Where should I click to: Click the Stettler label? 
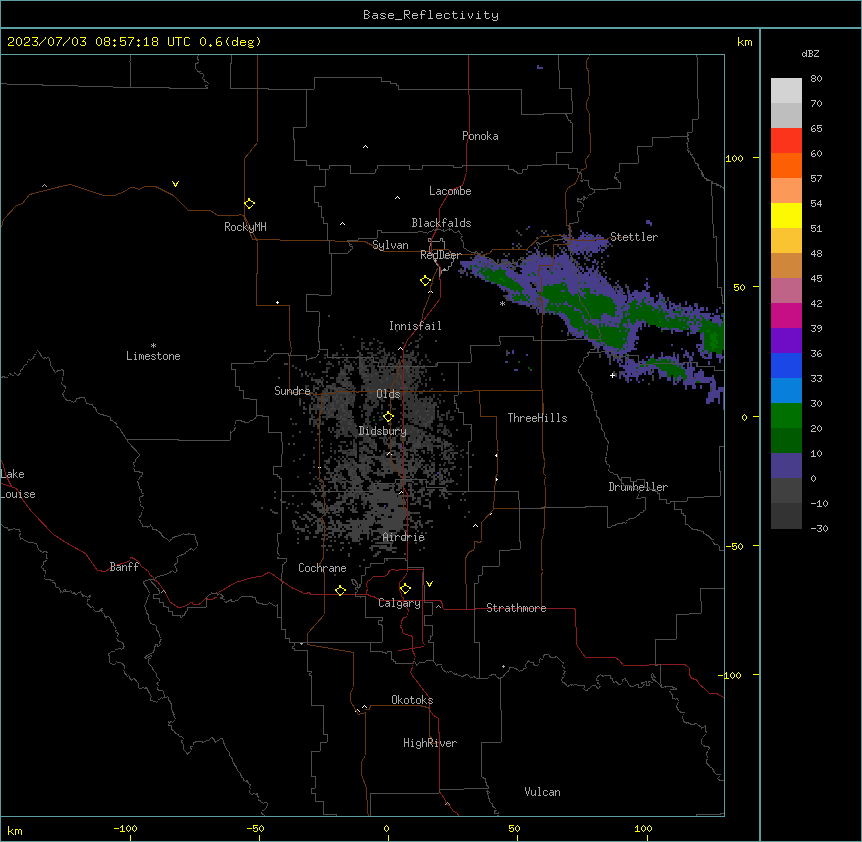[x=634, y=237]
